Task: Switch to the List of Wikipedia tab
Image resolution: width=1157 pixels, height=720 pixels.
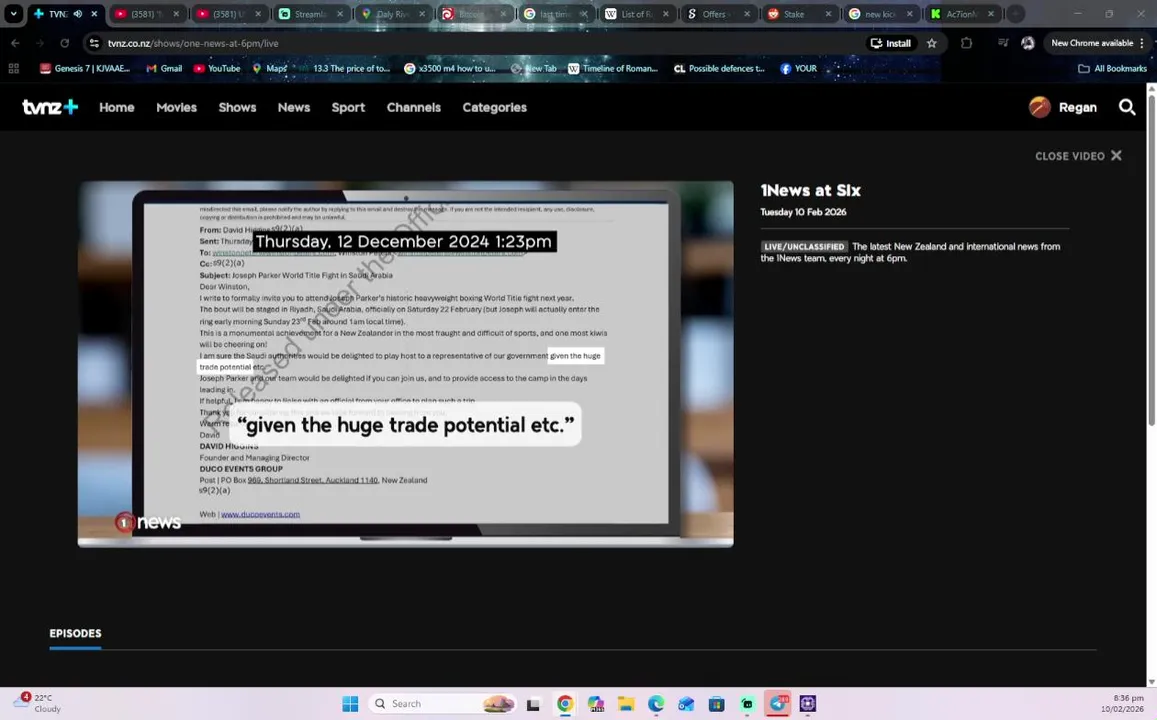Action: pyautogui.click(x=638, y=13)
